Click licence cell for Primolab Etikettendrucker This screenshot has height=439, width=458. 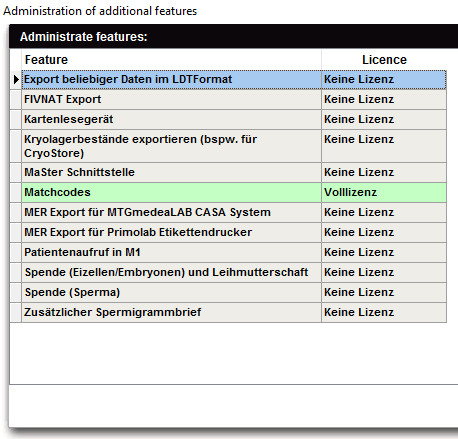point(384,232)
